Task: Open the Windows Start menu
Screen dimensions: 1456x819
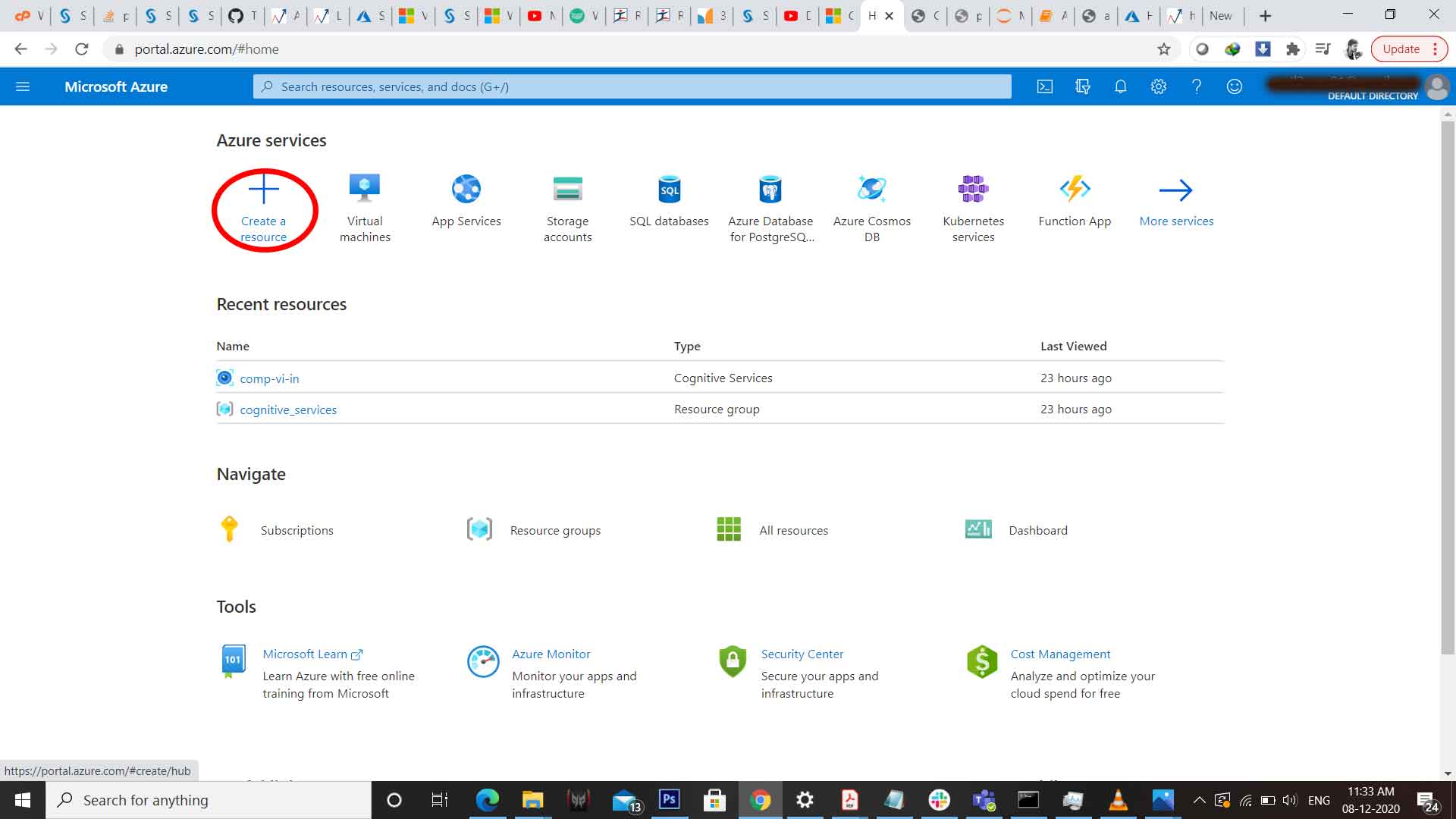Action: (x=23, y=800)
